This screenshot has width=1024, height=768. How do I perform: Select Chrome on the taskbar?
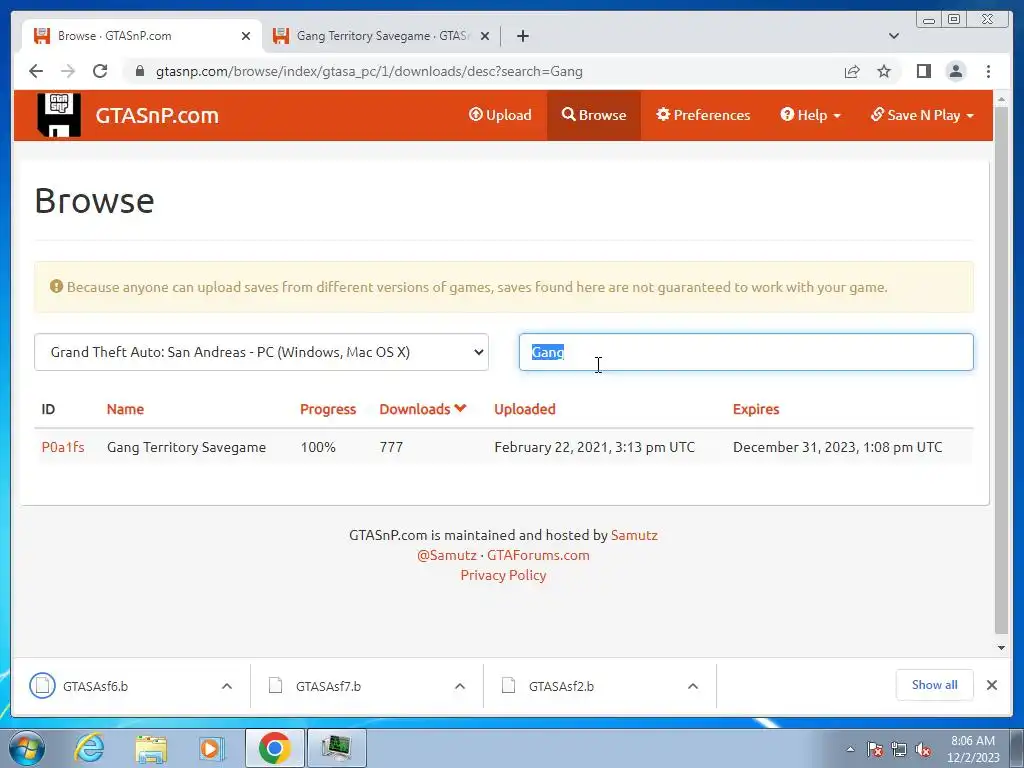274,748
